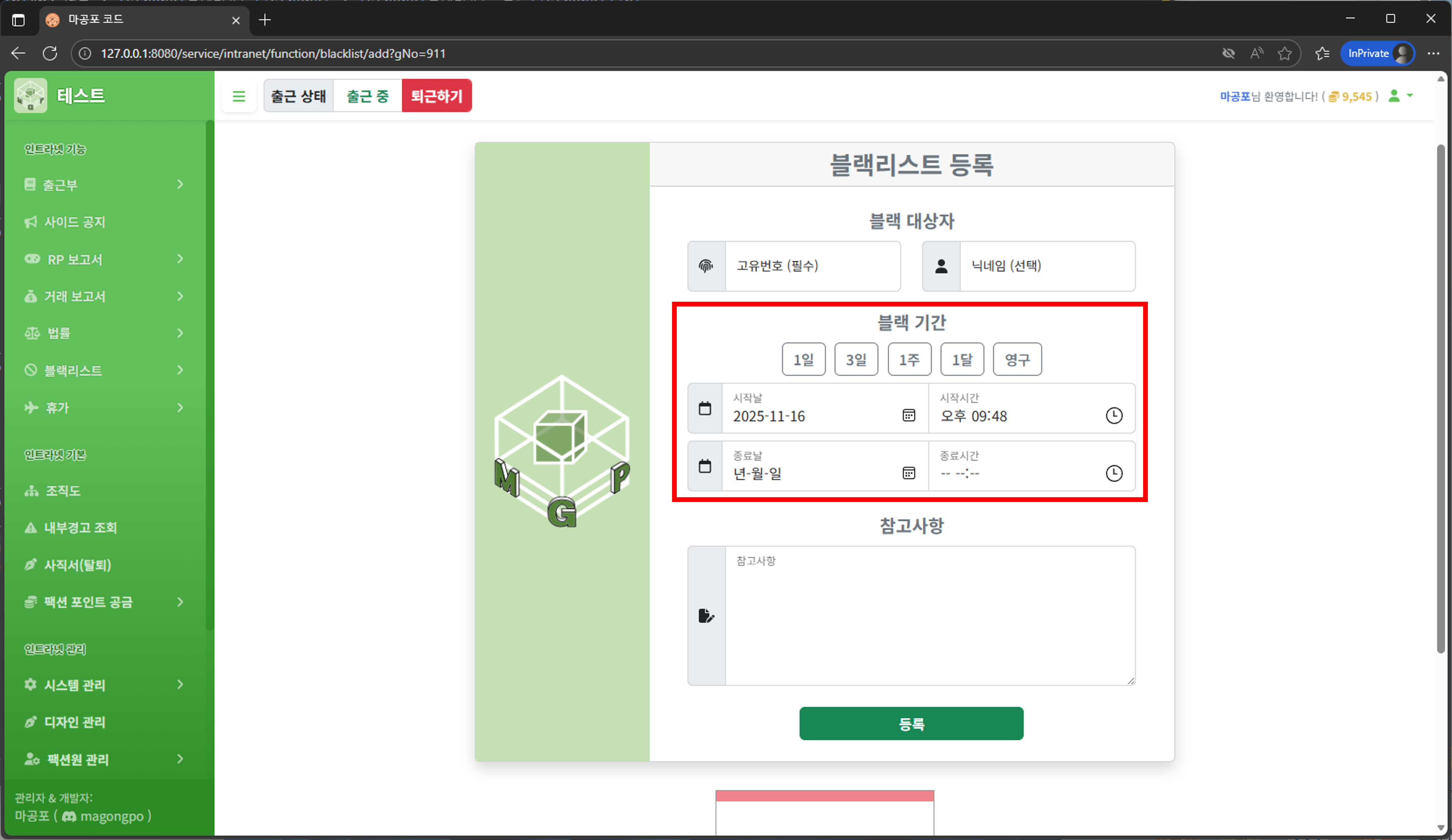Click the calendar icon left of 시작날

(705, 409)
